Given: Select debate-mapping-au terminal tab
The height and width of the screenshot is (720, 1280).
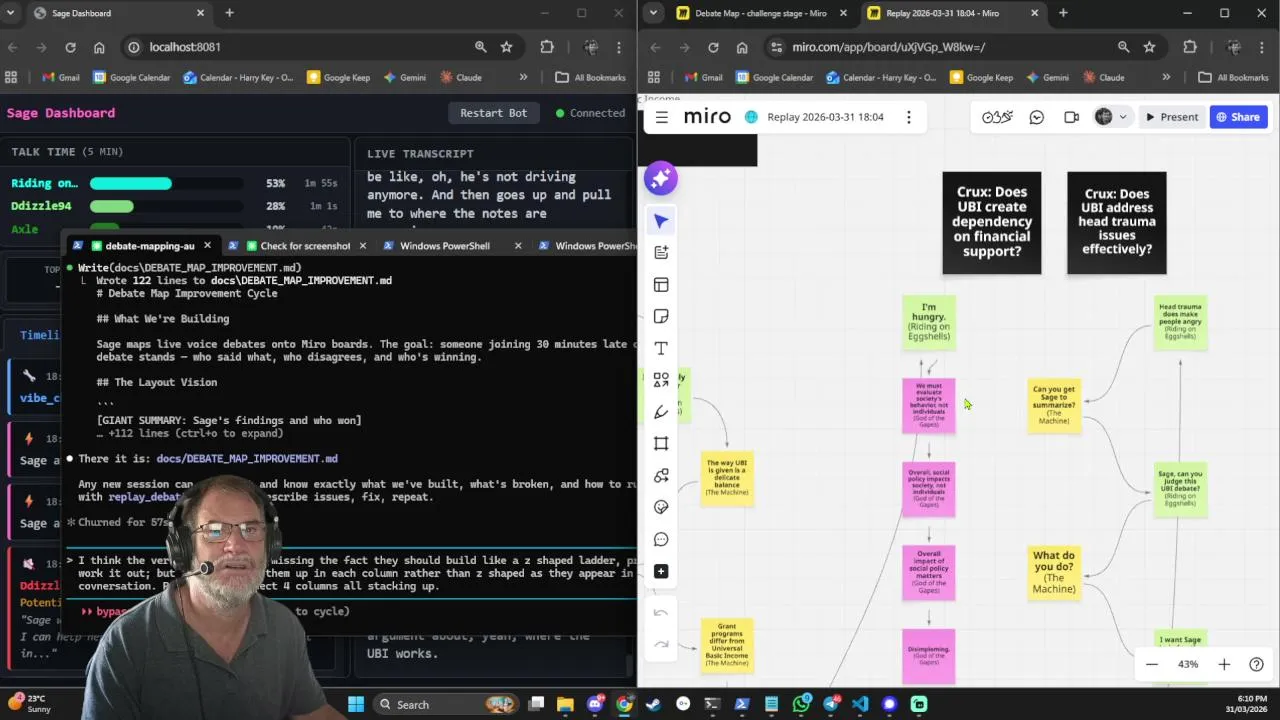Looking at the screenshot, I should click(150, 245).
